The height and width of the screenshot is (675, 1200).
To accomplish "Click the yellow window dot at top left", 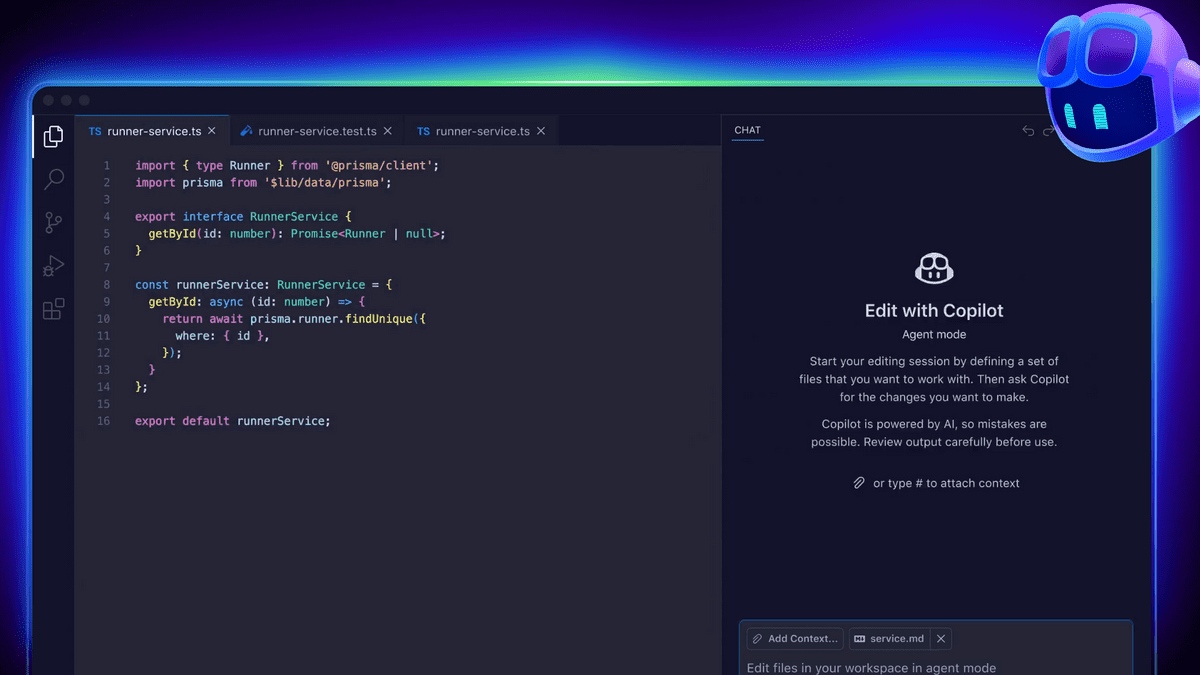I will click(x=66, y=100).
